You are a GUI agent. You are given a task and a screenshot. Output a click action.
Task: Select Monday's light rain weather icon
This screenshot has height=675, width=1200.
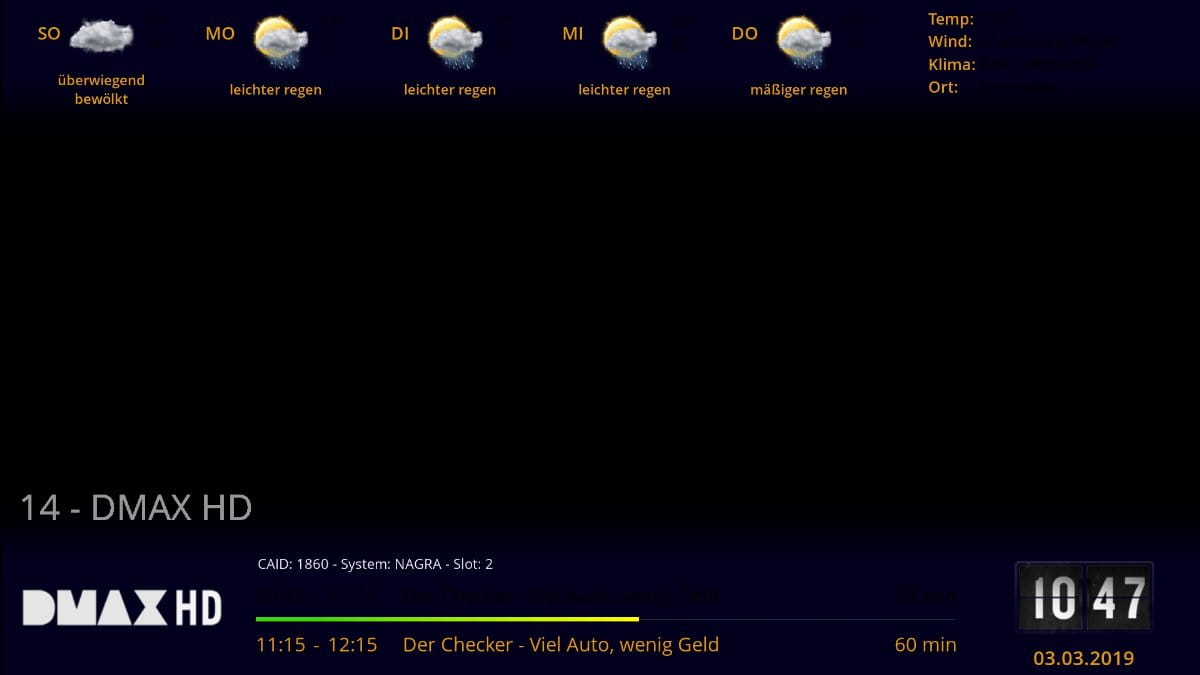tap(281, 42)
